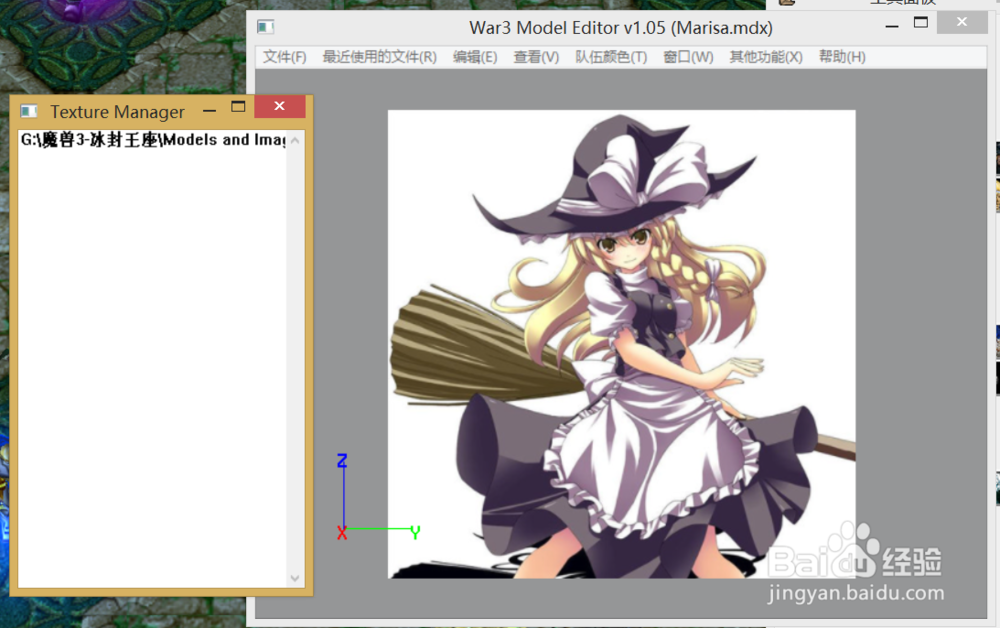The image size is (1000, 628).
Task: Click the Texture Manager window icon
Action: [29, 112]
